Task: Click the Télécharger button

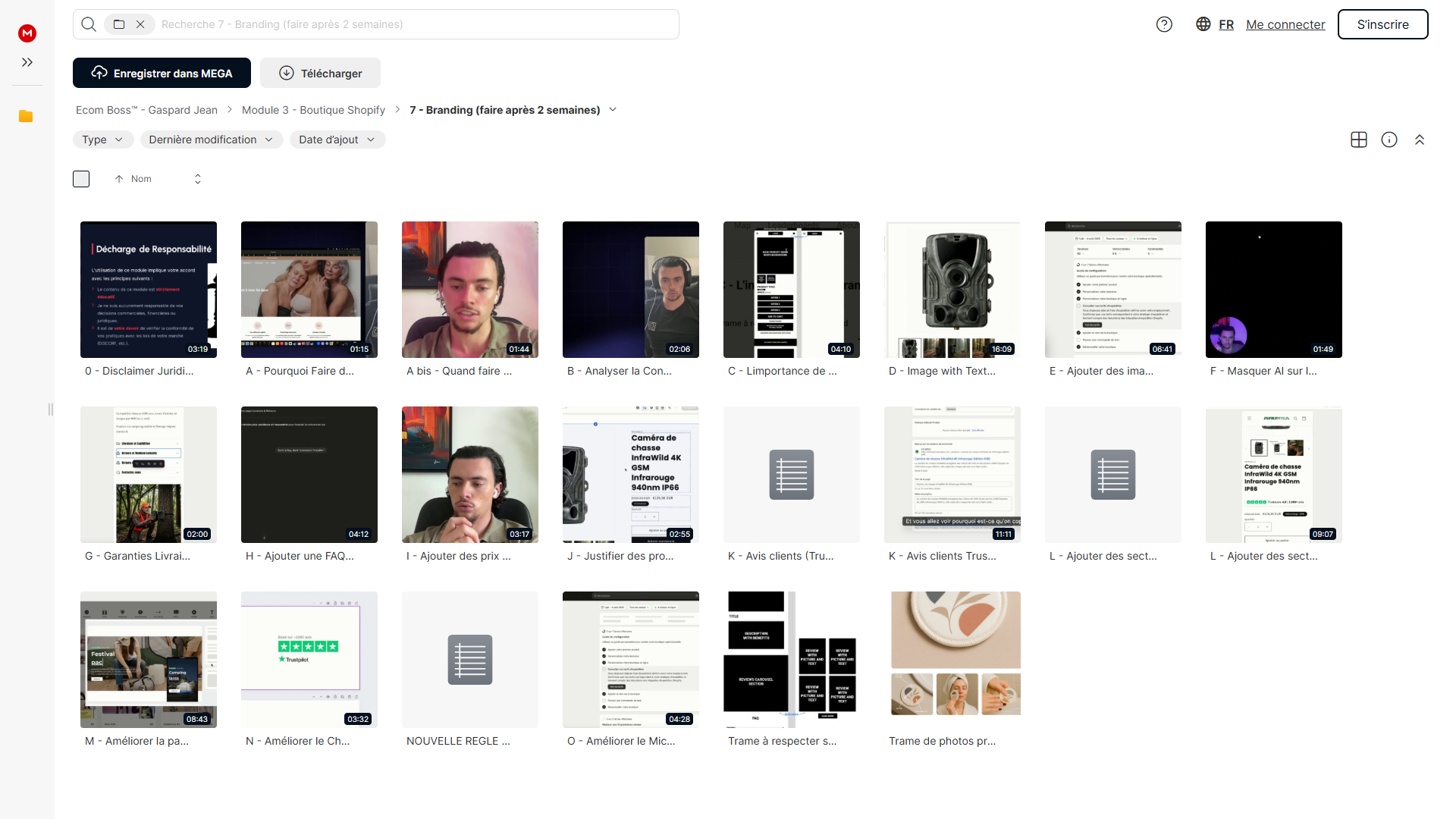Action: [x=320, y=73]
